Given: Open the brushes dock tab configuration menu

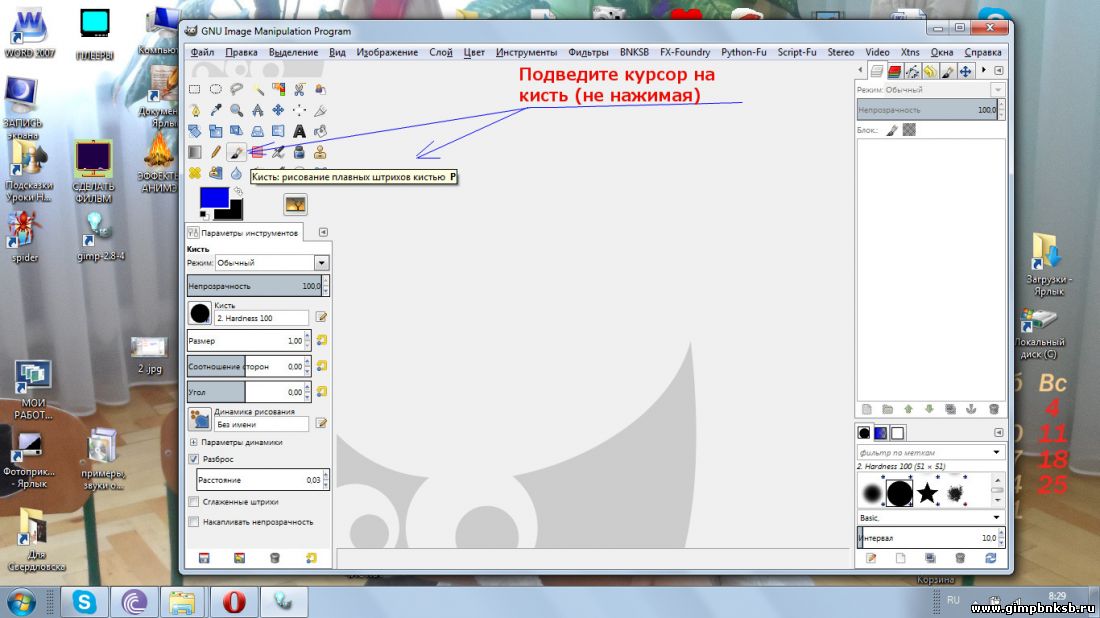Looking at the screenshot, I should pyautogui.click(x=999, y=432).
